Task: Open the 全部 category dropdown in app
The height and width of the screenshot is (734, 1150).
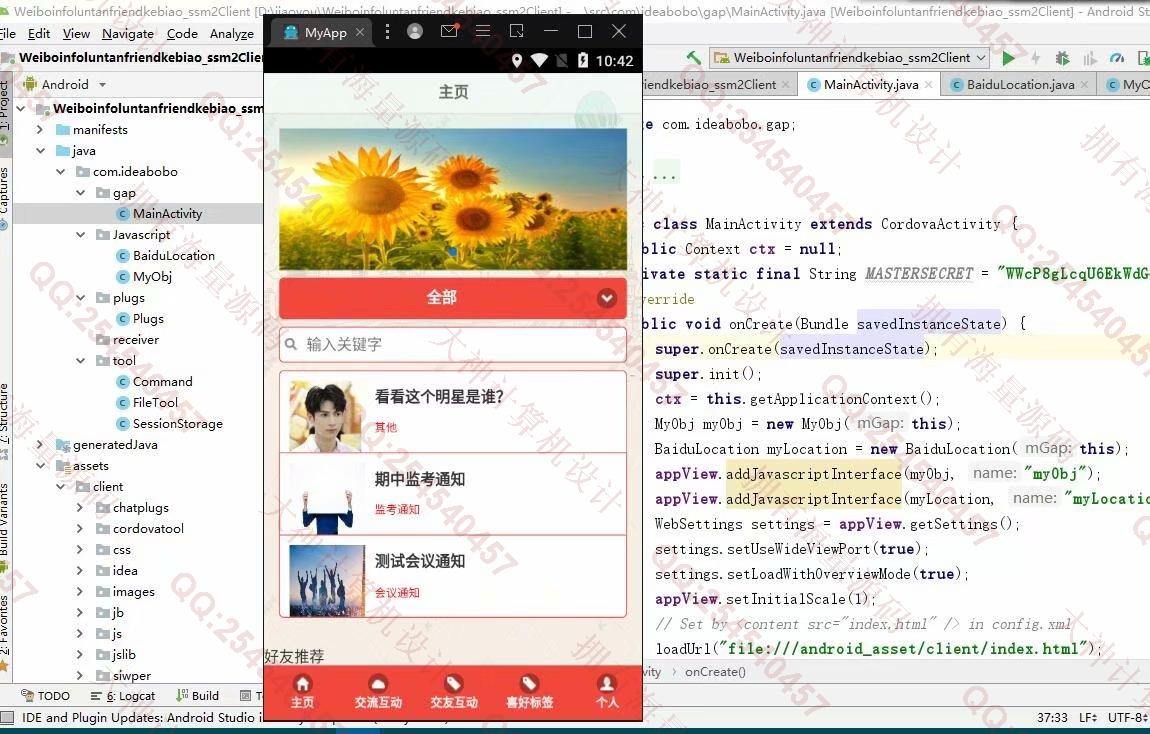Action: click(453, 298)
